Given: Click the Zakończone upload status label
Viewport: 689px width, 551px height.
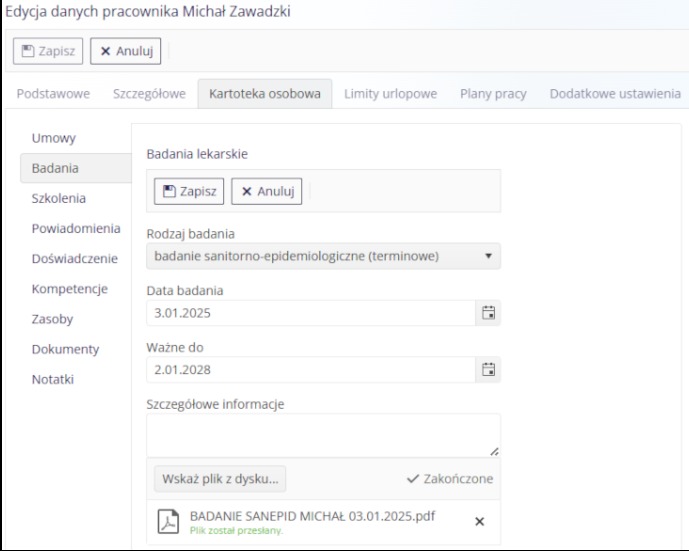Looking at the screenshot, I should click(450, 478).
